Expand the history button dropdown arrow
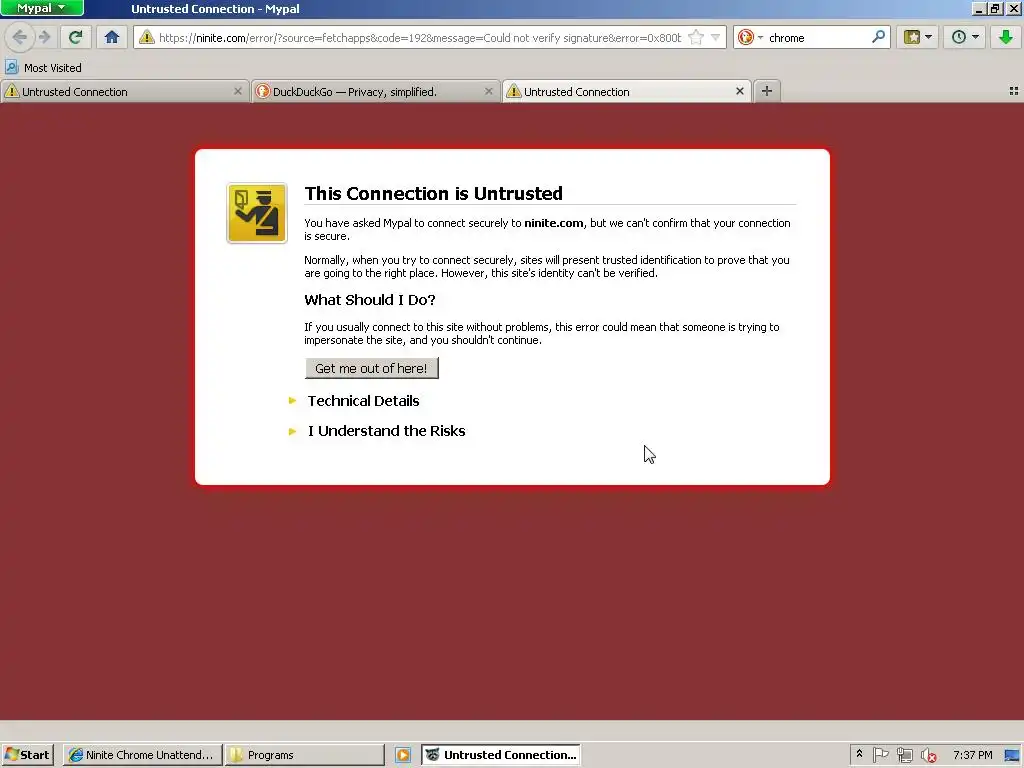This screenshot has height=768, width=1024. point(976,37)
